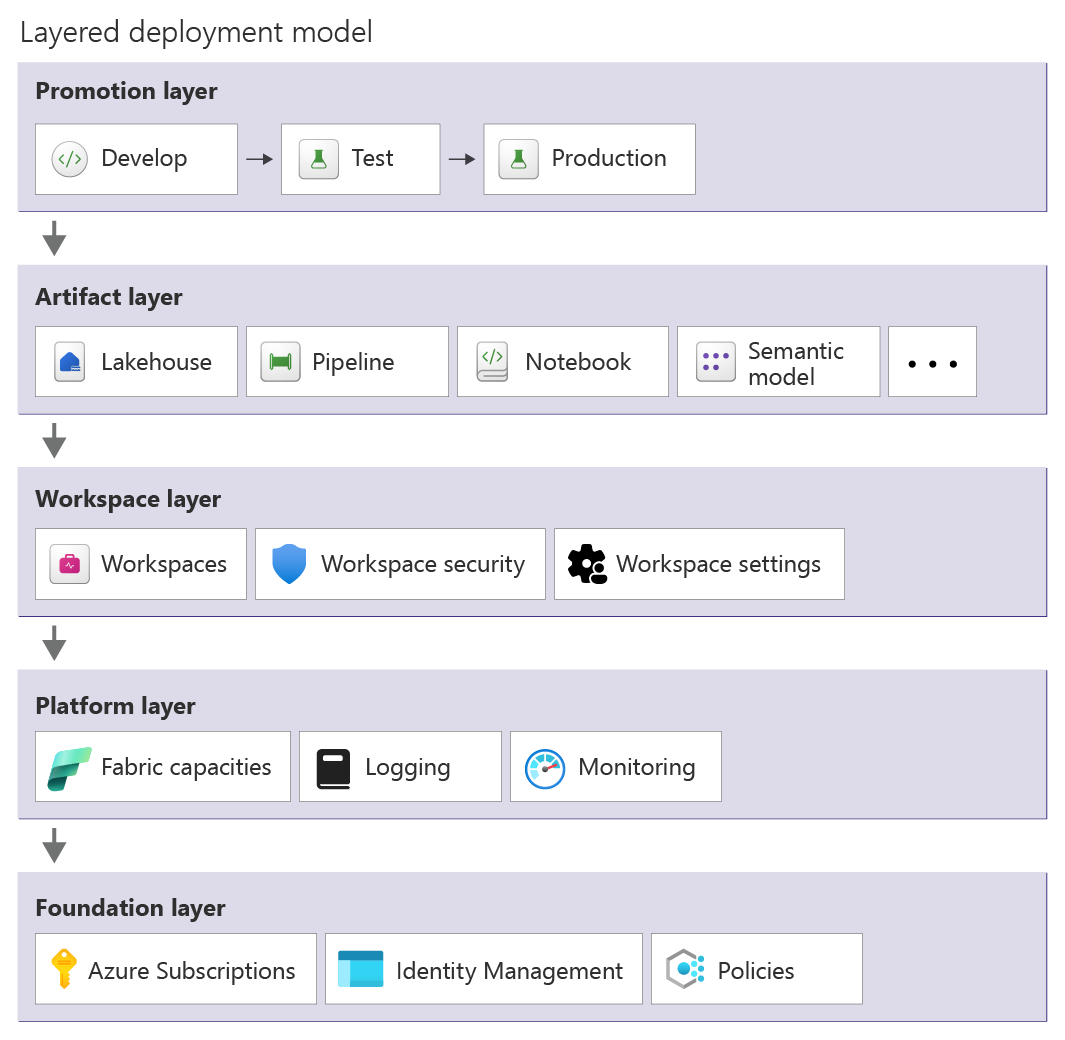Viewport: 1065px width, 1040px height.
Task: Click the Azure Subscriptions key icon
Action: (64, 969)
